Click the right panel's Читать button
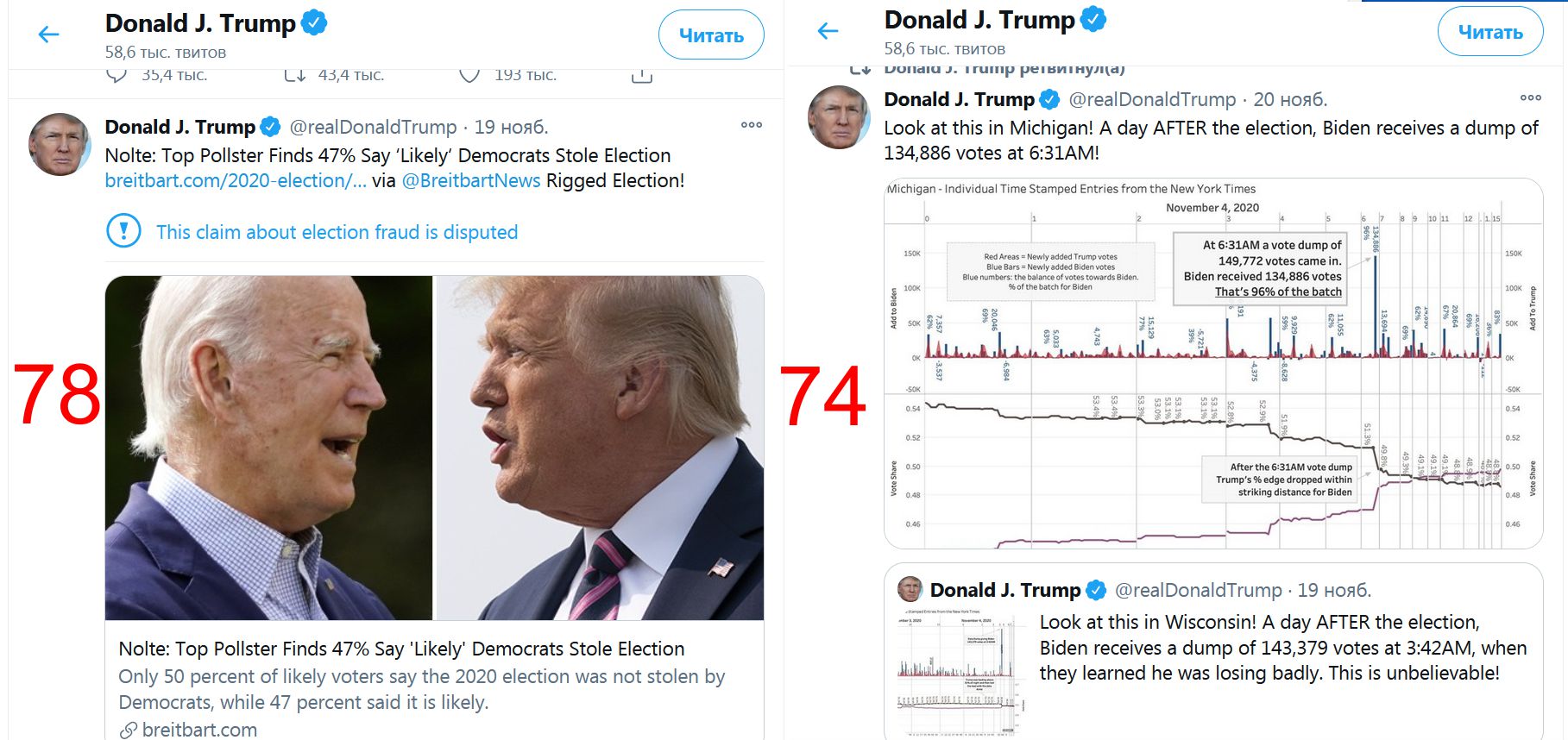Screen dimensions: 1568x740 click(x=1490, y=32)
